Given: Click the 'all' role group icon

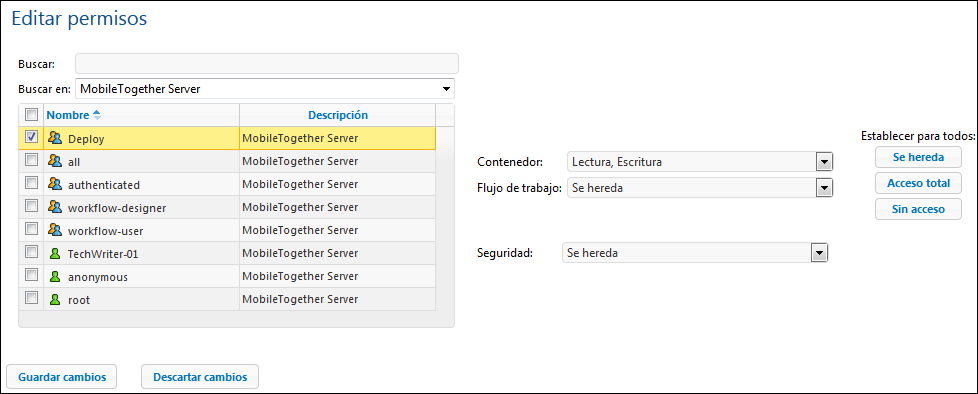Looking at the screenshot, I should pos(56,161).
